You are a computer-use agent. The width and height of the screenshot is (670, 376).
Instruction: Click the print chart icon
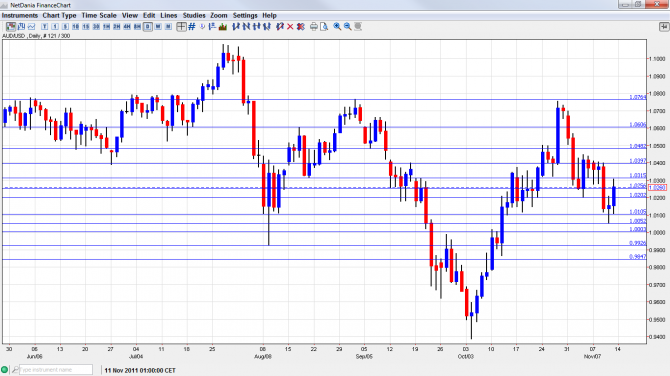(314, 26)
